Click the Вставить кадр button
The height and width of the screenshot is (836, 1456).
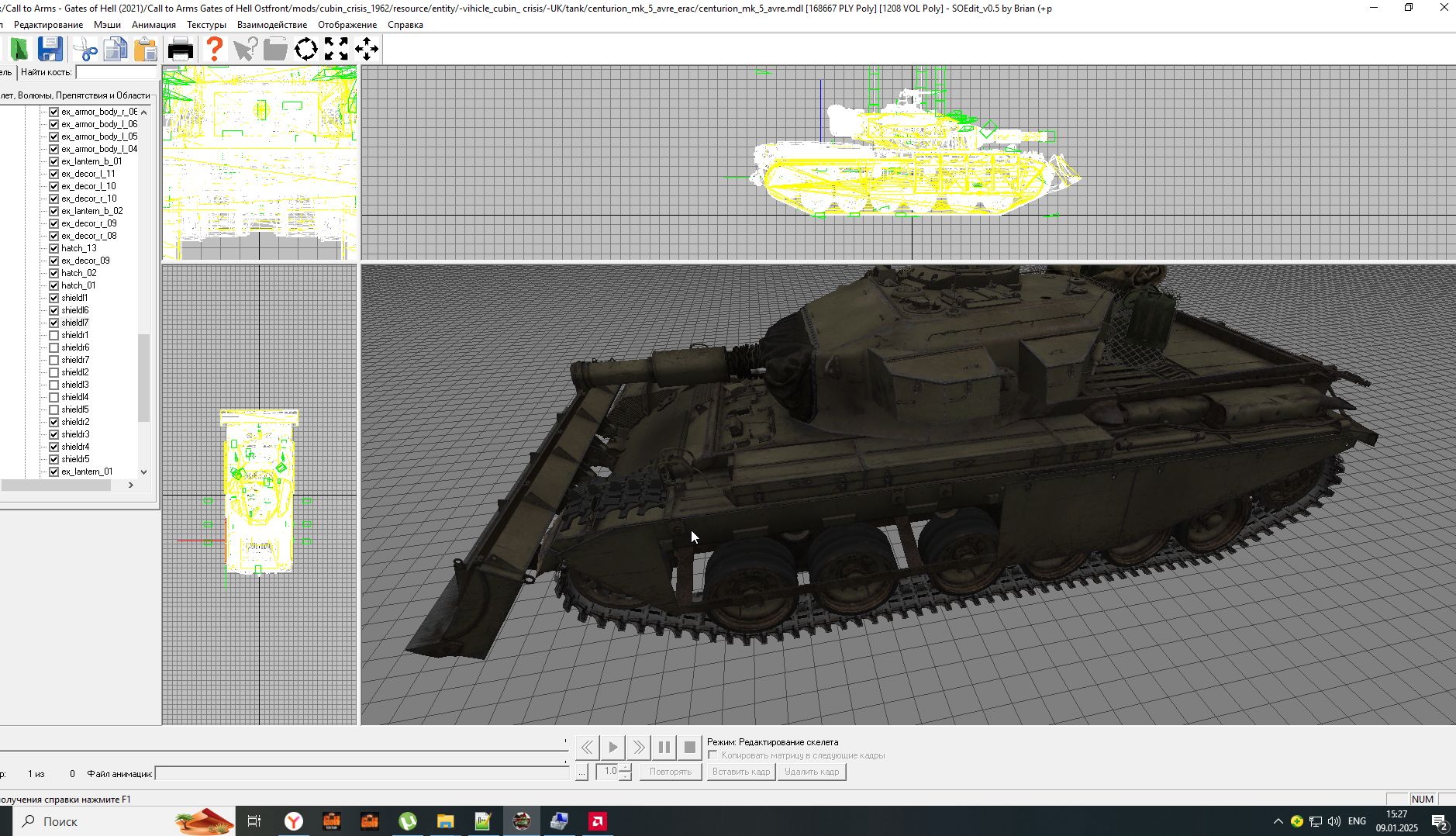coord(741,772)
